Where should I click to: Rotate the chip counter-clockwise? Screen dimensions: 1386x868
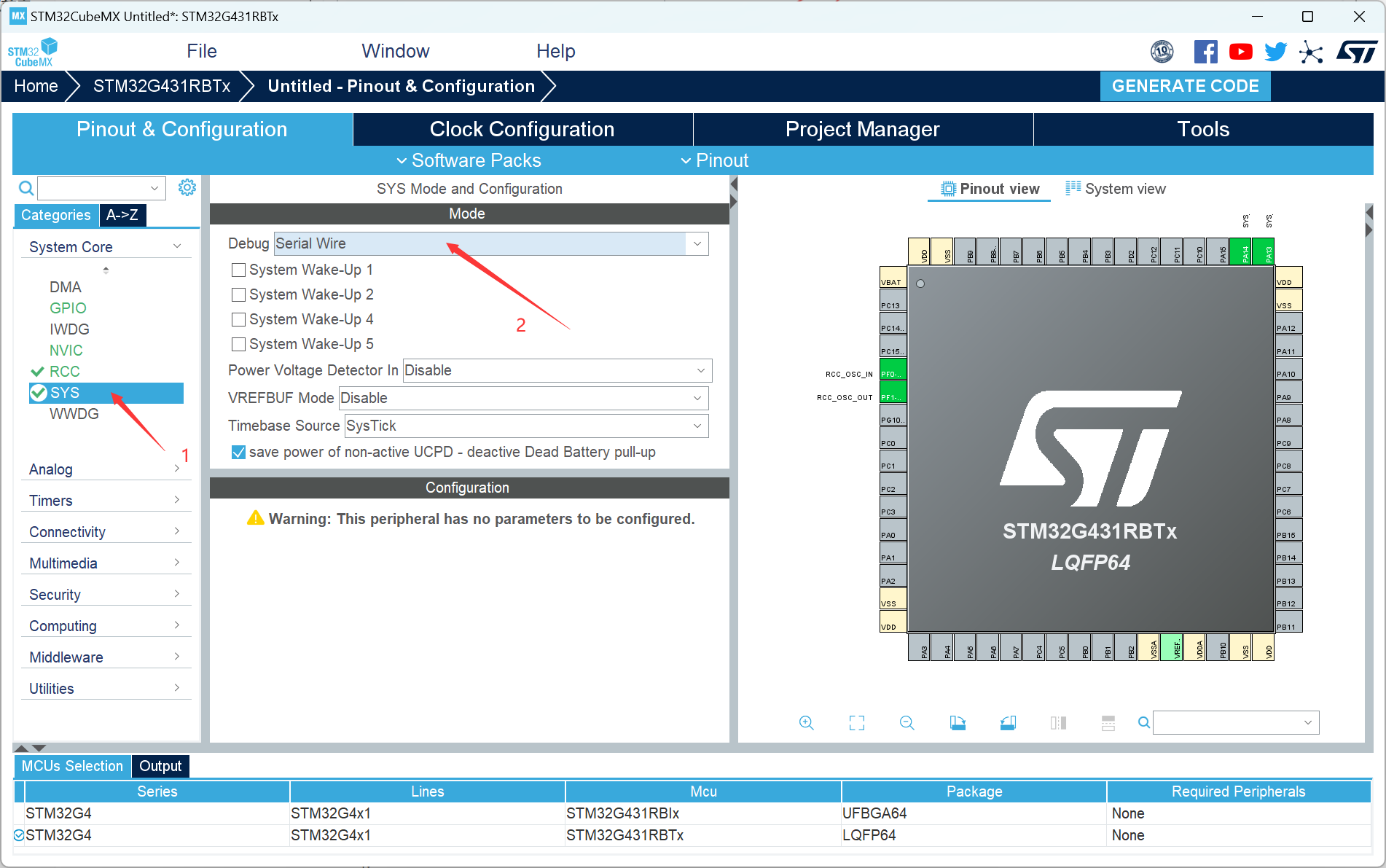pyautogui.click(x=1008, y=723)
